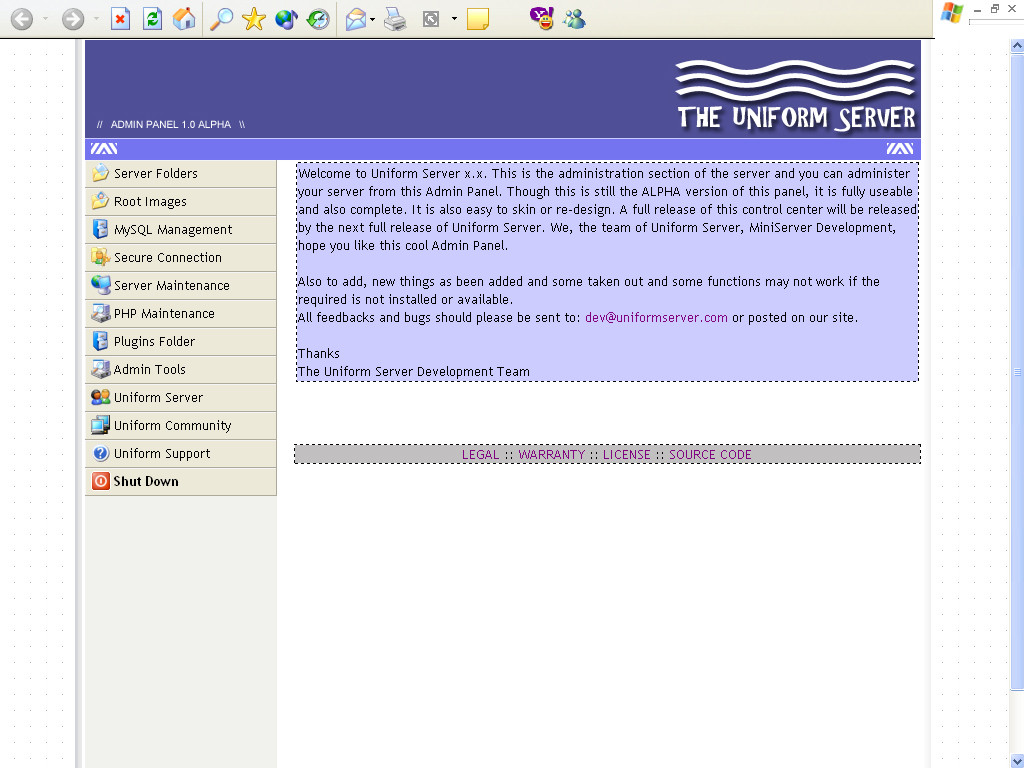Open the SOURCE CODE footer link
This screenshot has width=1024, height=768.
click(711, 455)
